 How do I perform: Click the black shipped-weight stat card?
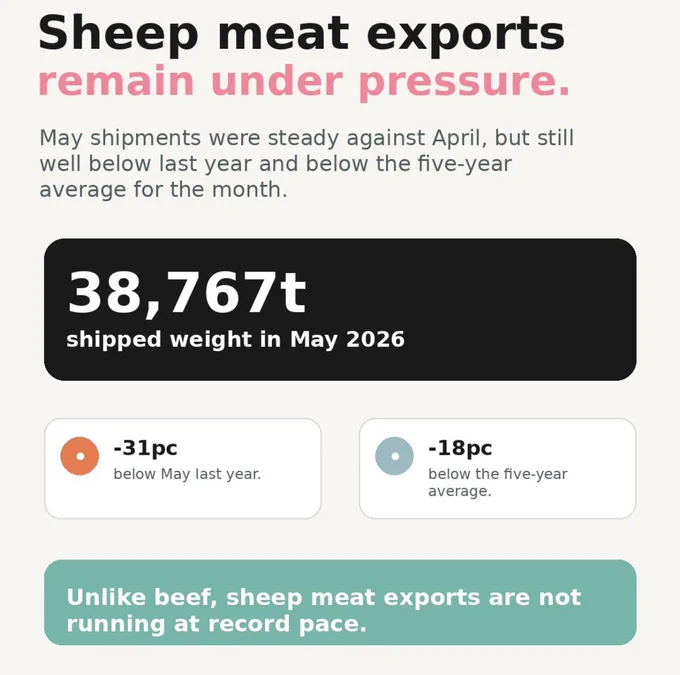(340, 309)
